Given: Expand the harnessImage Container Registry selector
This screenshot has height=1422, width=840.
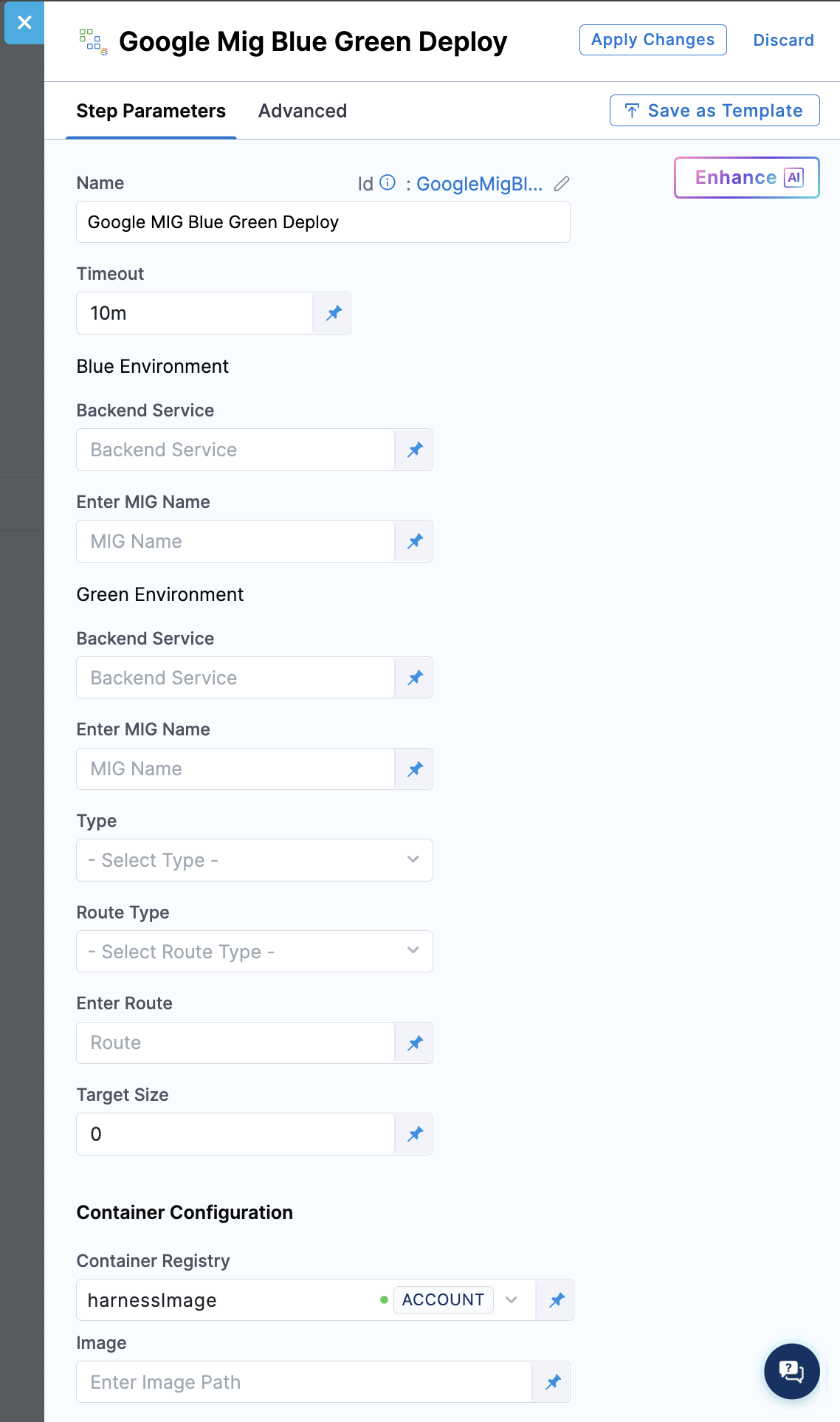Looking at the screenshot, I should tap(511, 1300).
